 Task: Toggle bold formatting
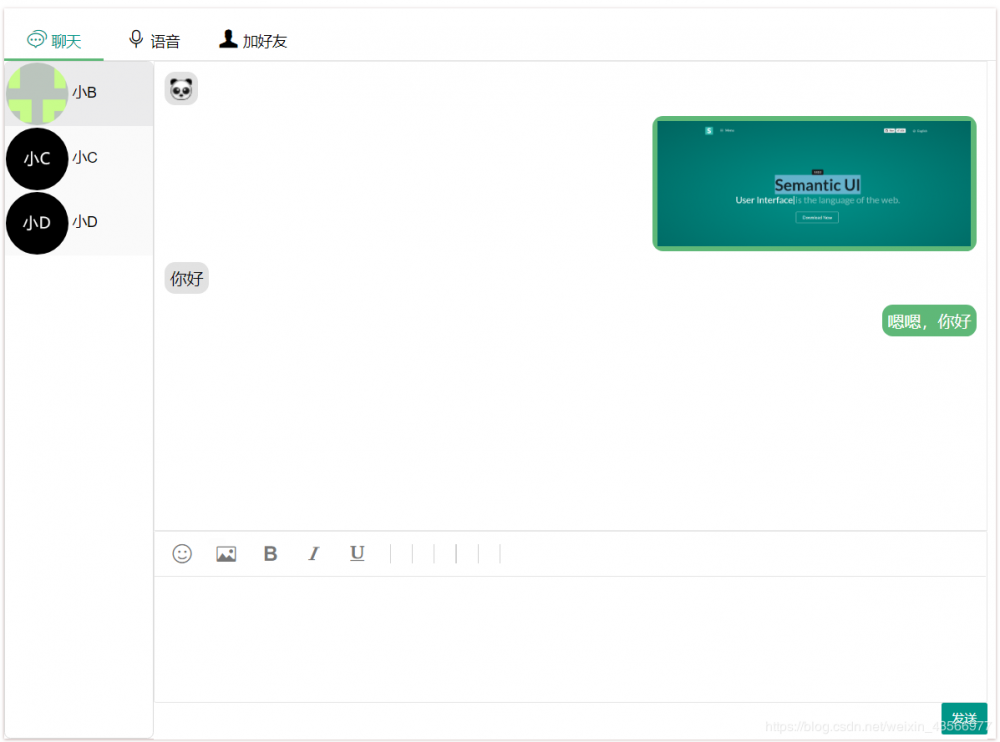(x=270, y=553)
